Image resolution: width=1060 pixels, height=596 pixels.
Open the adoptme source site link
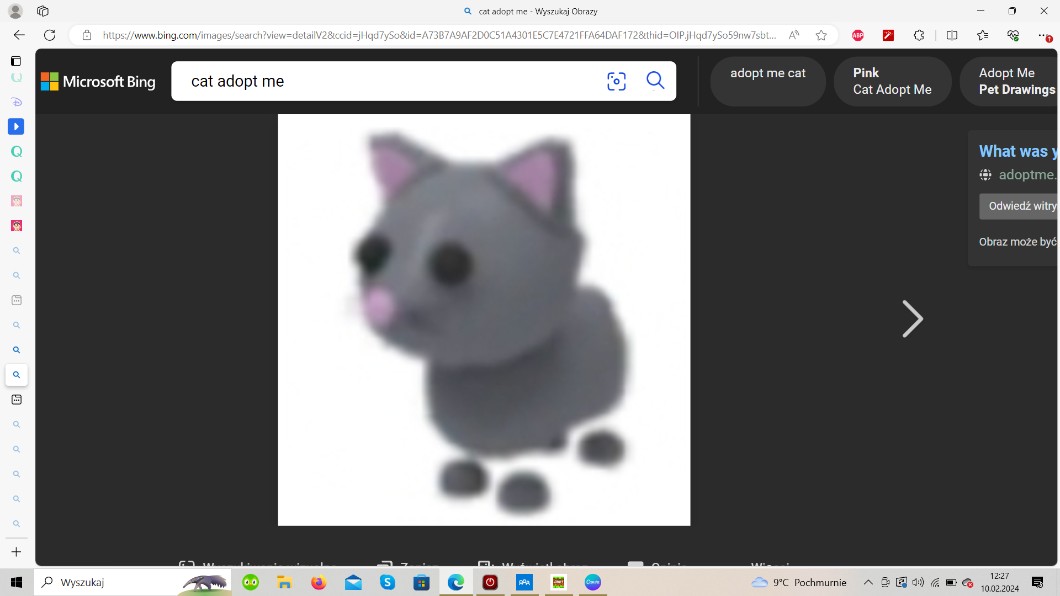pyautogui.click(x=1025, y=174)
